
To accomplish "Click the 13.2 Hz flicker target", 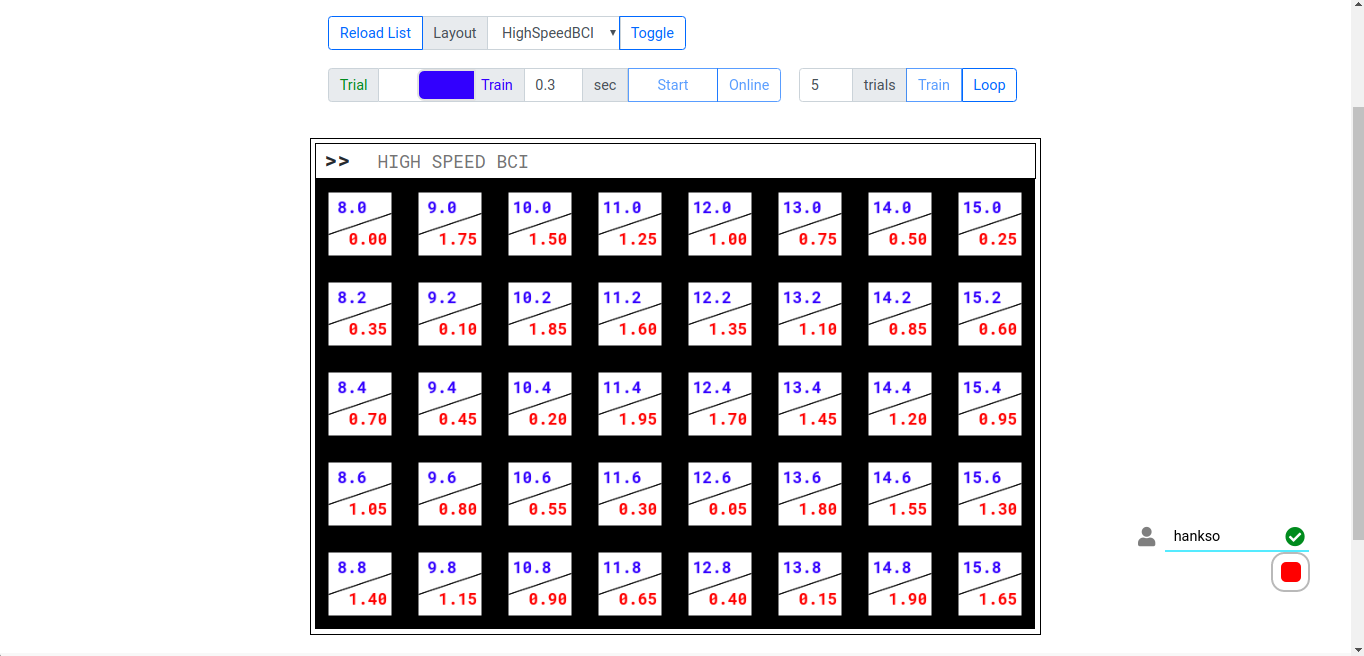I will pos(810,314).
